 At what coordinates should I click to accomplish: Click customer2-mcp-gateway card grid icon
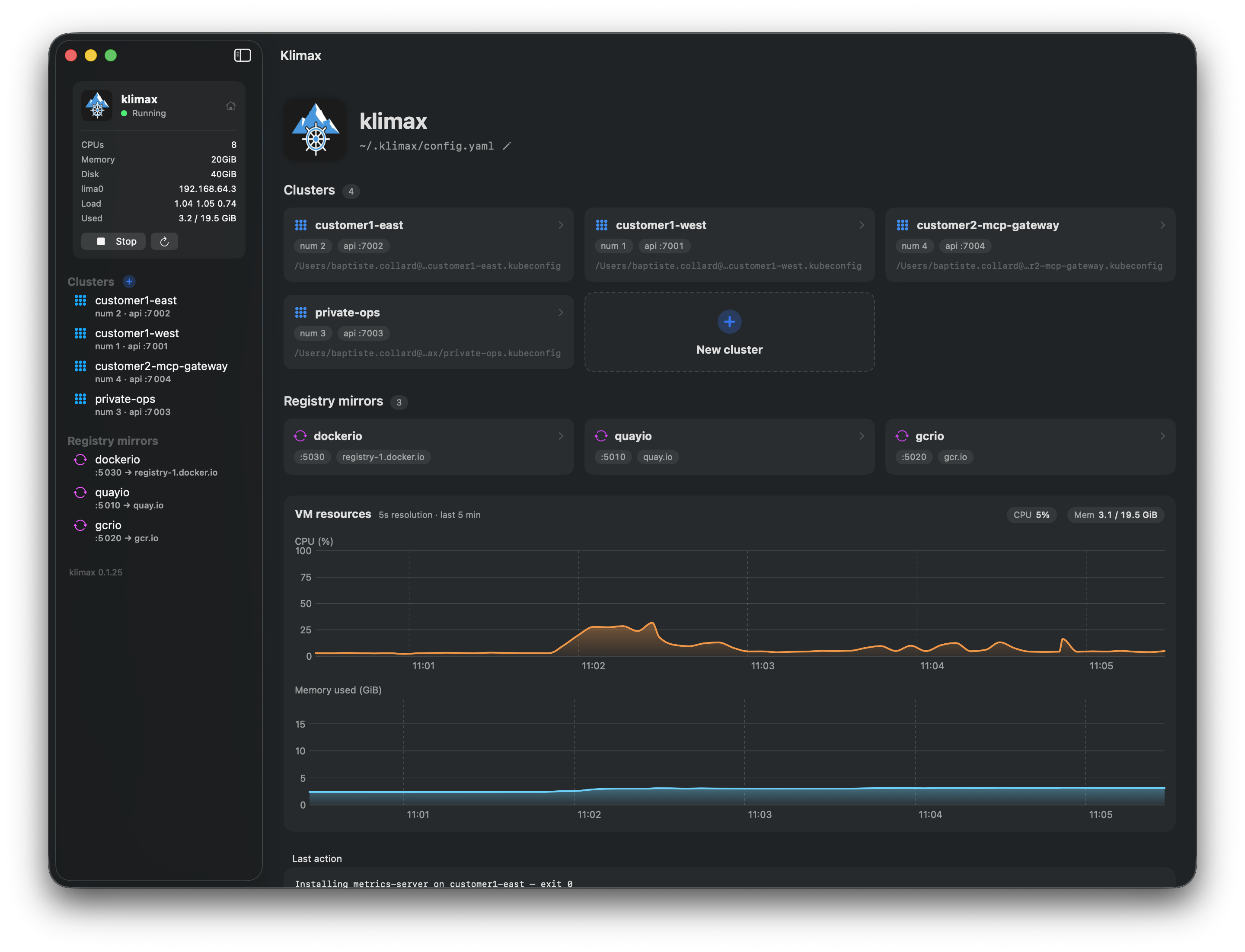point(903,225)
